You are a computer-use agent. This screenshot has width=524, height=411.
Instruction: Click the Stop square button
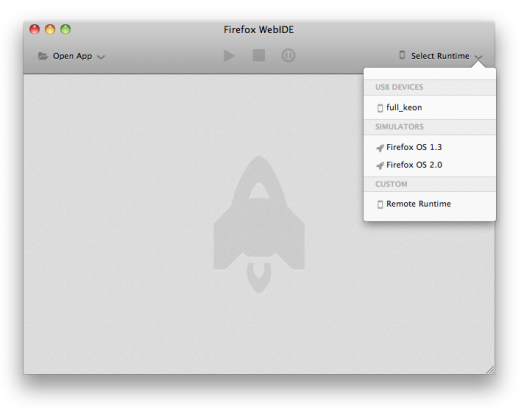pos(259,55)
